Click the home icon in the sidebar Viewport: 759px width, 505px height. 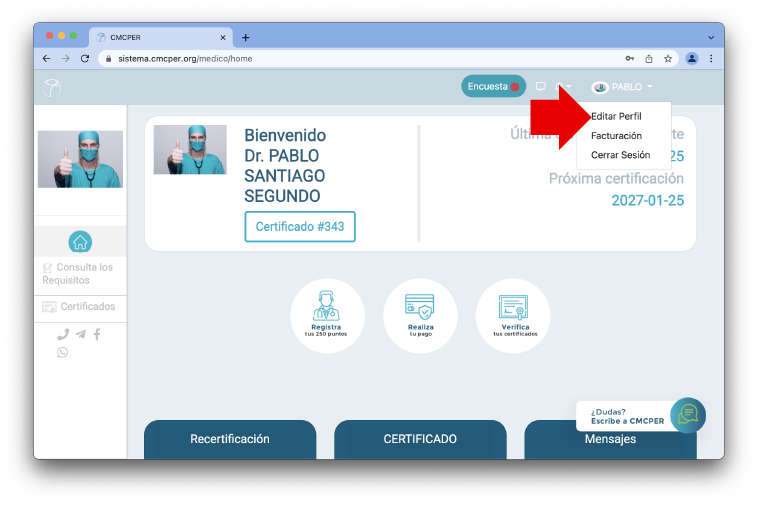click(x=80, y=241)
